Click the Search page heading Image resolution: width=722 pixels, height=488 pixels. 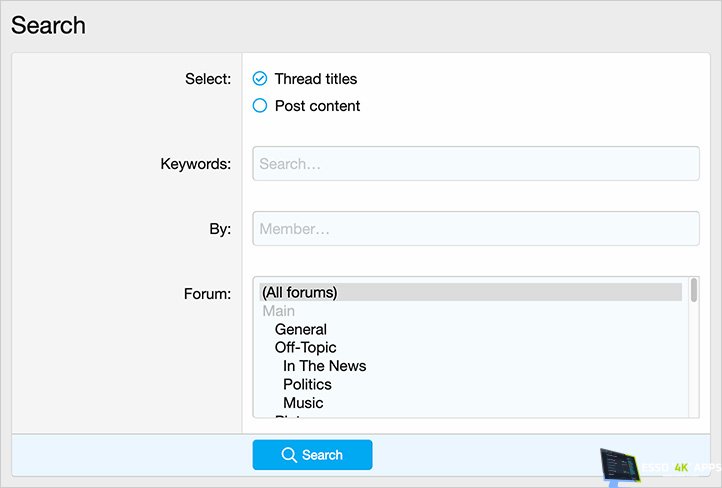point(48,26)
